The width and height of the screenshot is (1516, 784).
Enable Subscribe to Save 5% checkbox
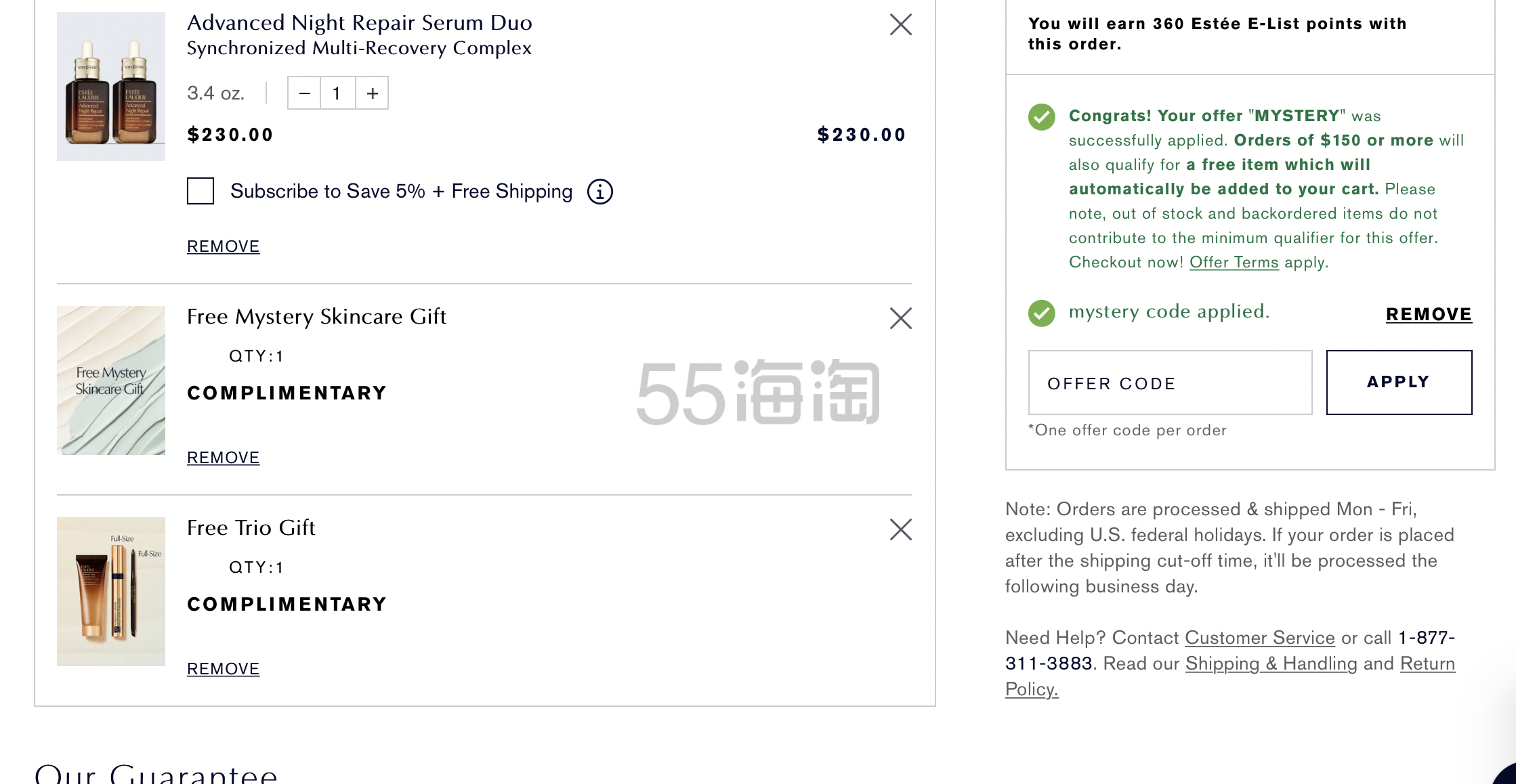click(201, 192)
